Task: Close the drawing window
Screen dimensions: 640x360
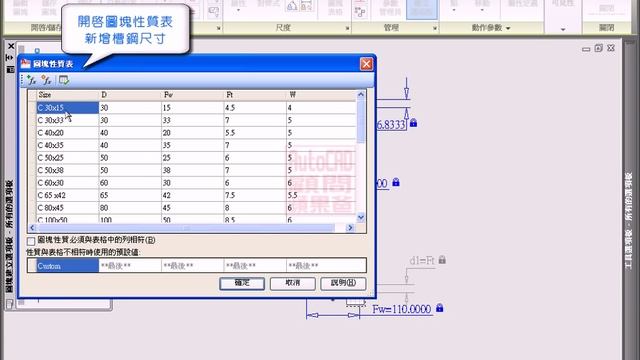Action: pos(611,48)
